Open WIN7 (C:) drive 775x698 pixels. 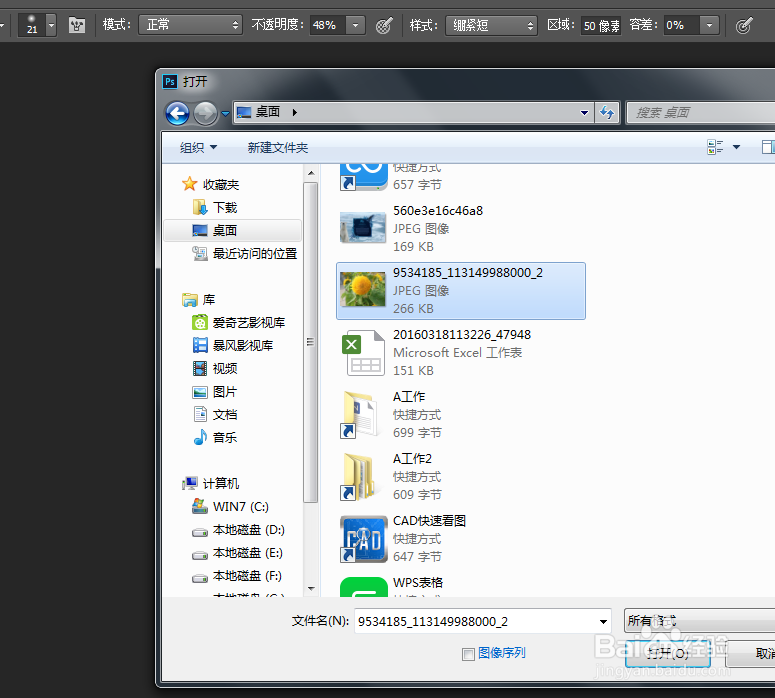tap(230, 506)
